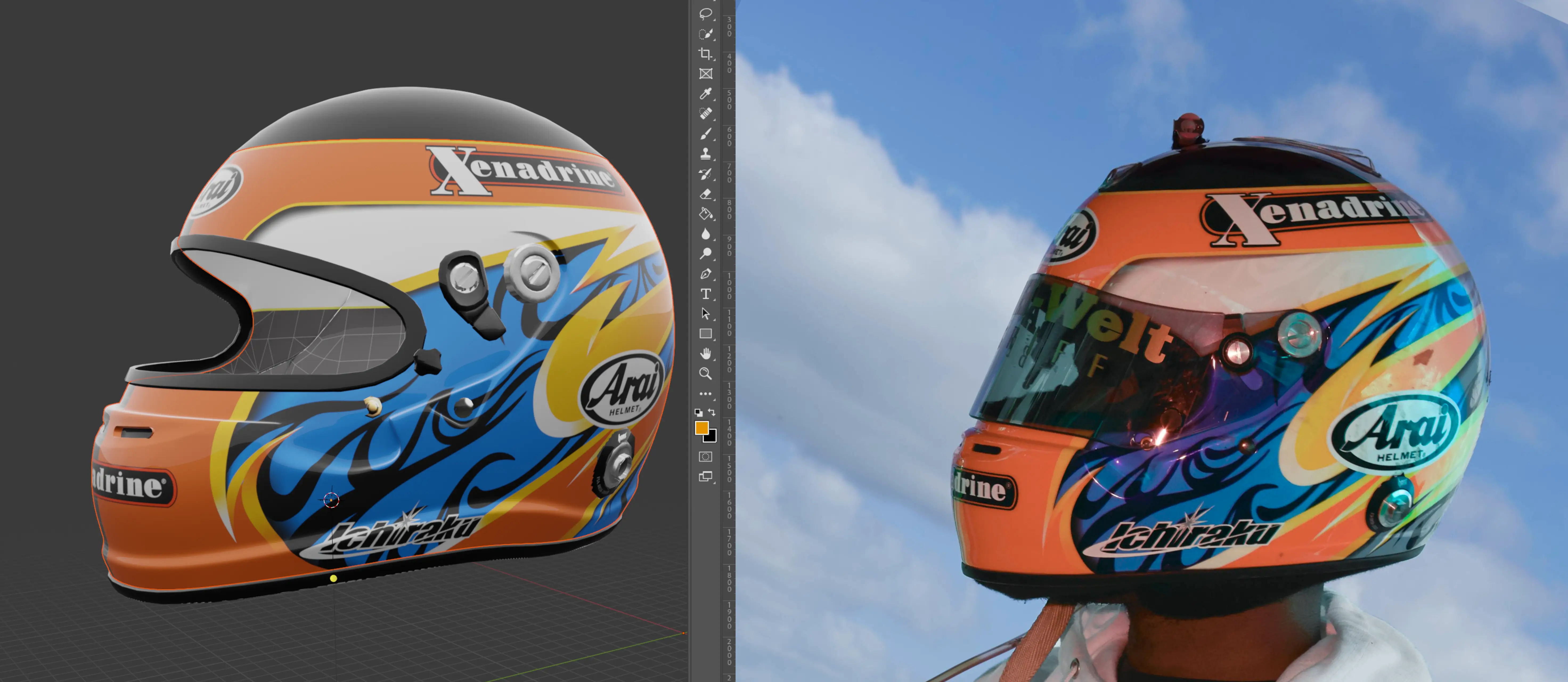Open the orange foreground color swatch
The image size is (1568, 682).
701,428
